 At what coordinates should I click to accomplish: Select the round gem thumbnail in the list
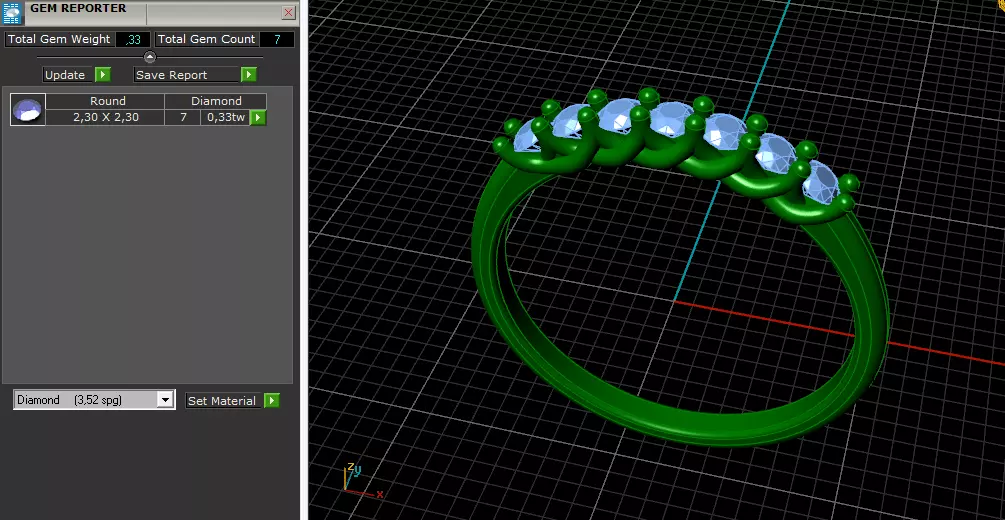(x=28, y=110)
